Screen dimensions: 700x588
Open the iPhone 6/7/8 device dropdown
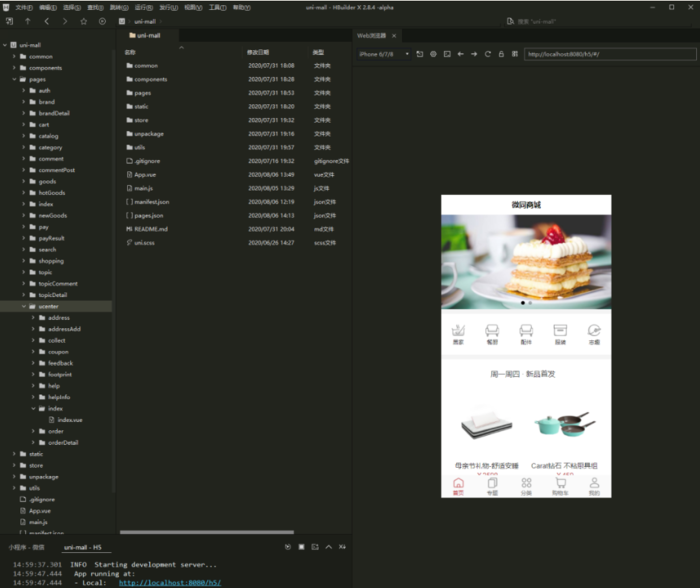[x=384, y=54]
